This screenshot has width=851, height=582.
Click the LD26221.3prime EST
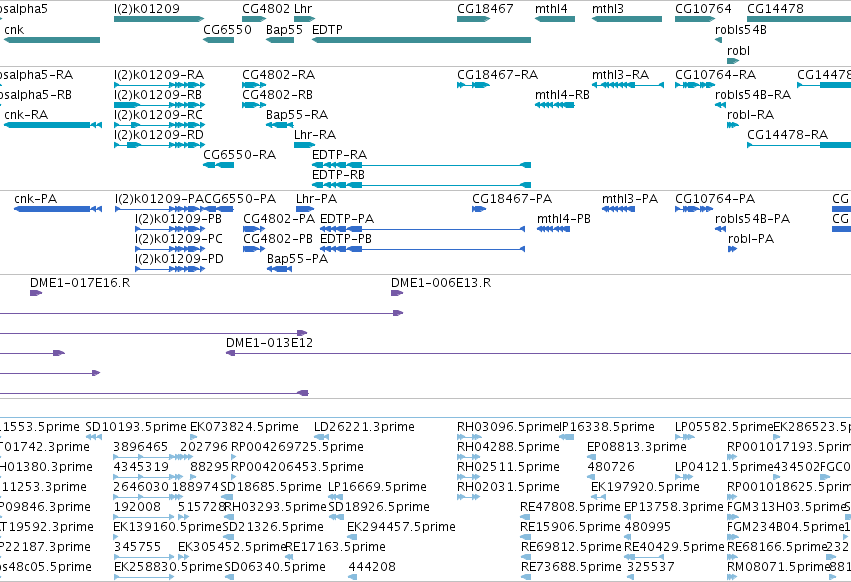321,438
